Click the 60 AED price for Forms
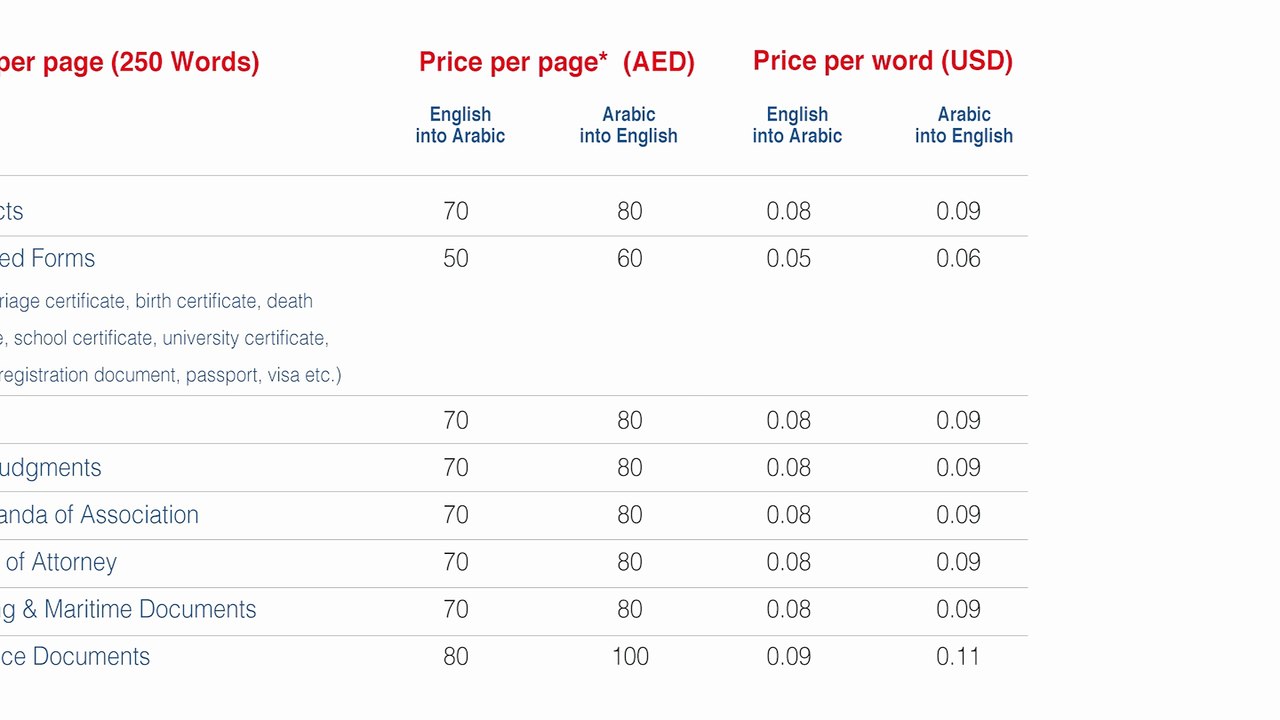1280x720 pixels. tap(630, 258)
